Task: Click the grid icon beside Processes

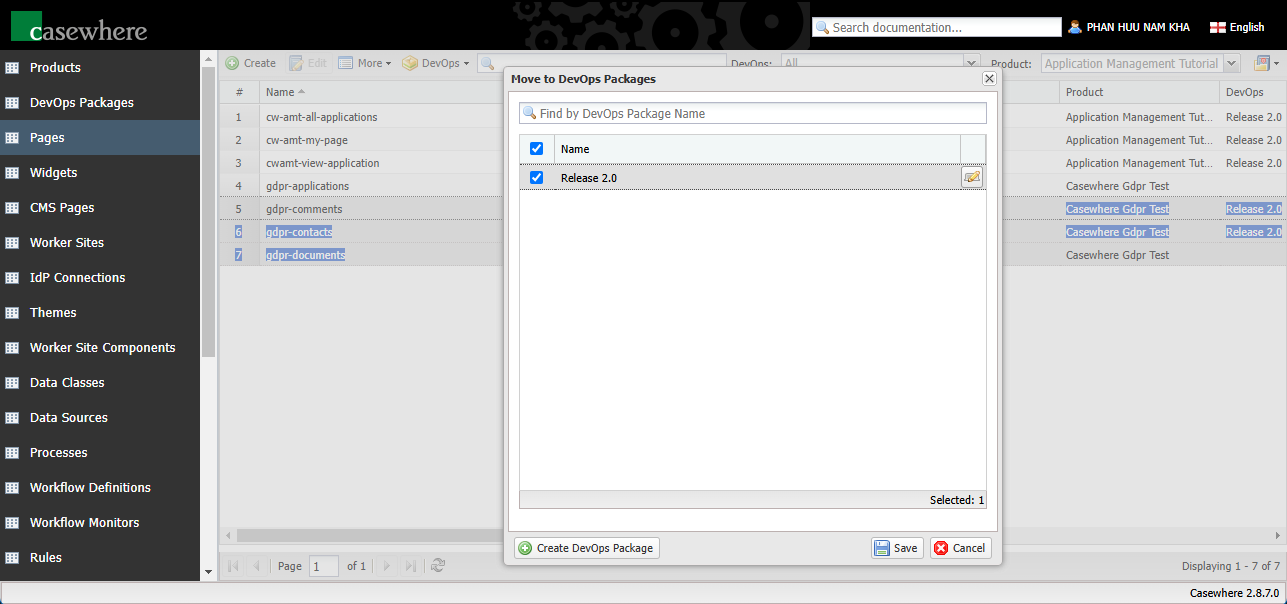Action: [x=12, y=453]
